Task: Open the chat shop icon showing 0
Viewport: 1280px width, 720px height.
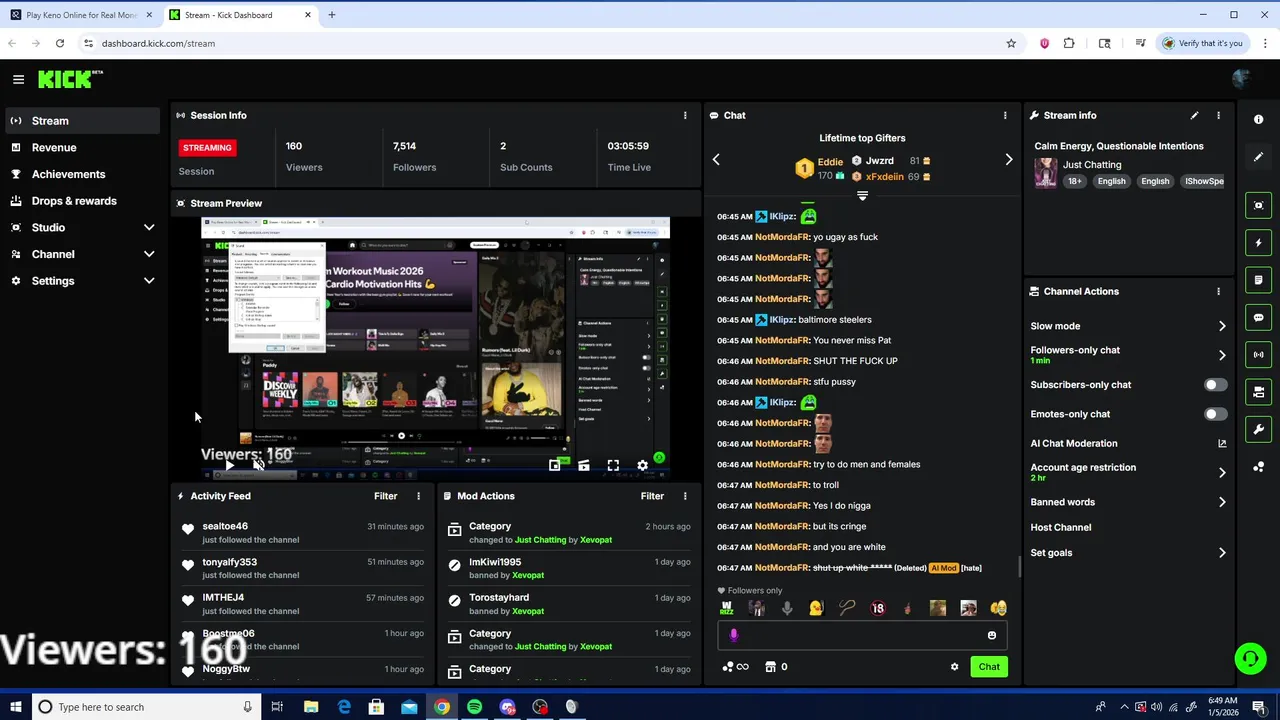Action: pyautogui.click(x=776, y=667)
